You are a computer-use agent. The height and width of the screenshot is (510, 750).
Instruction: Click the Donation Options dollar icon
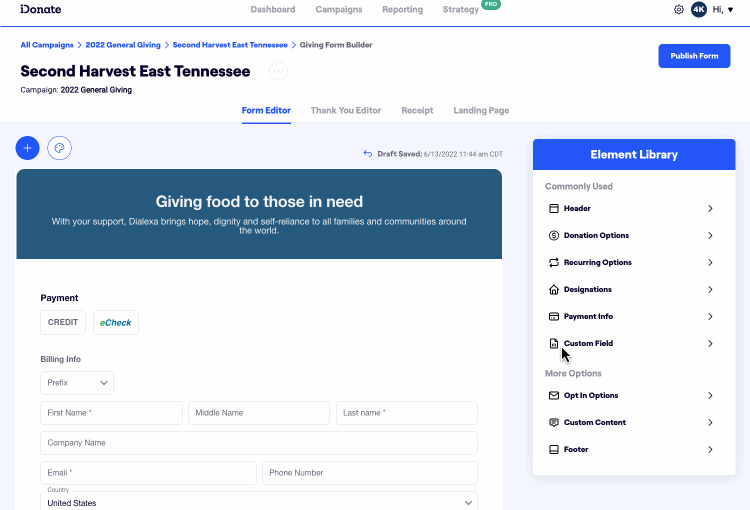click(553, 235)
